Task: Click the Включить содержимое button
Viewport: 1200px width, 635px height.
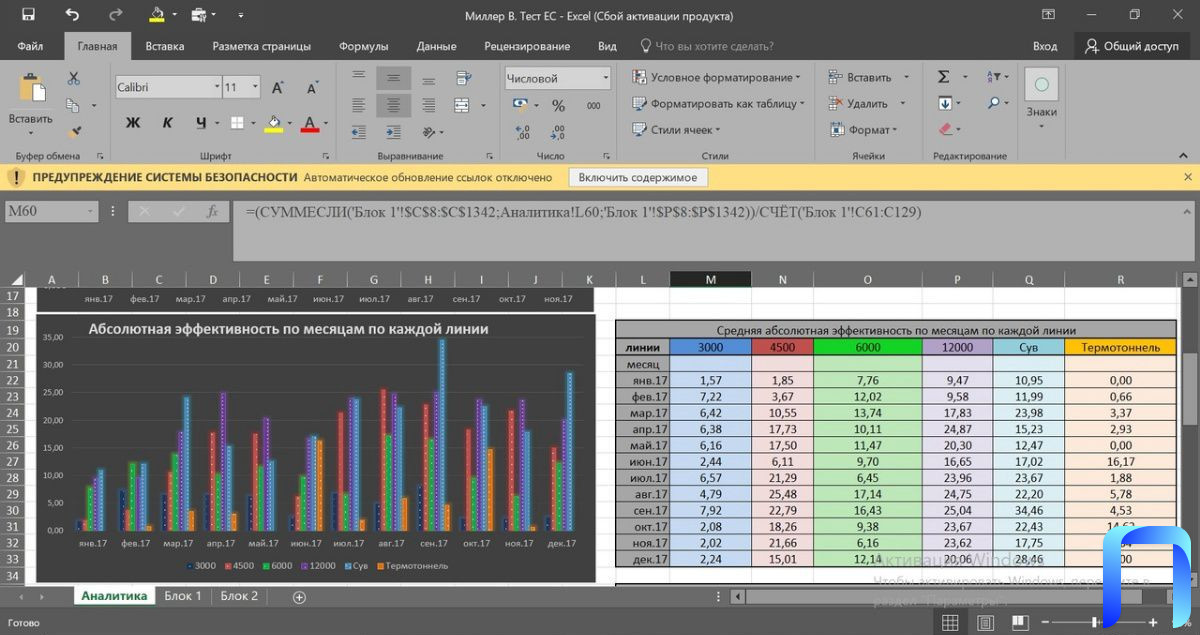Action: 638,177
